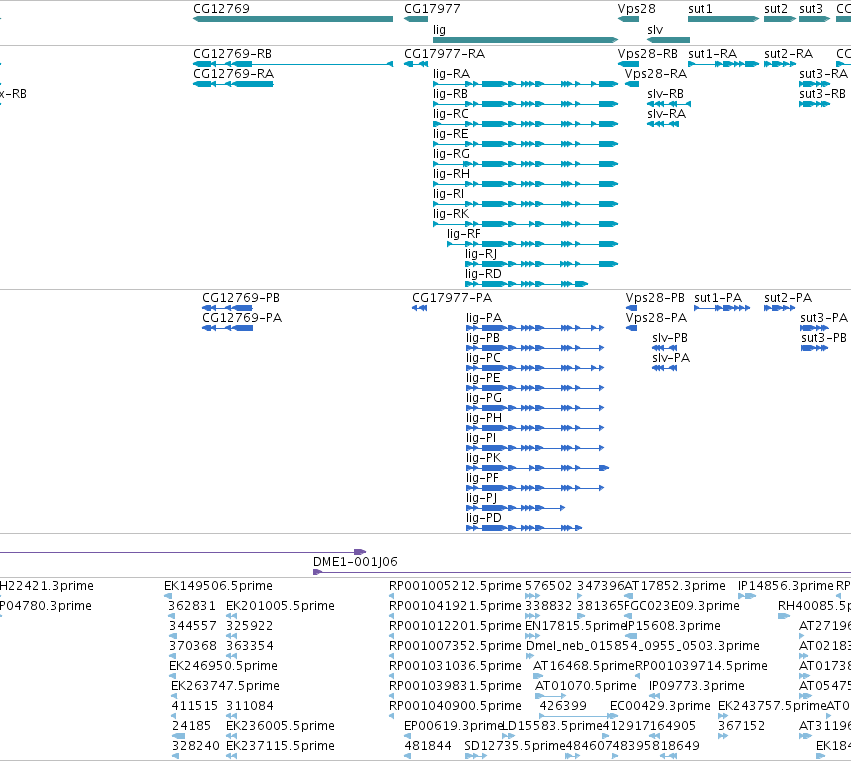851x761 pixels.
Task: Click EST EK243757.5prime label
Action: pos(772,706)
